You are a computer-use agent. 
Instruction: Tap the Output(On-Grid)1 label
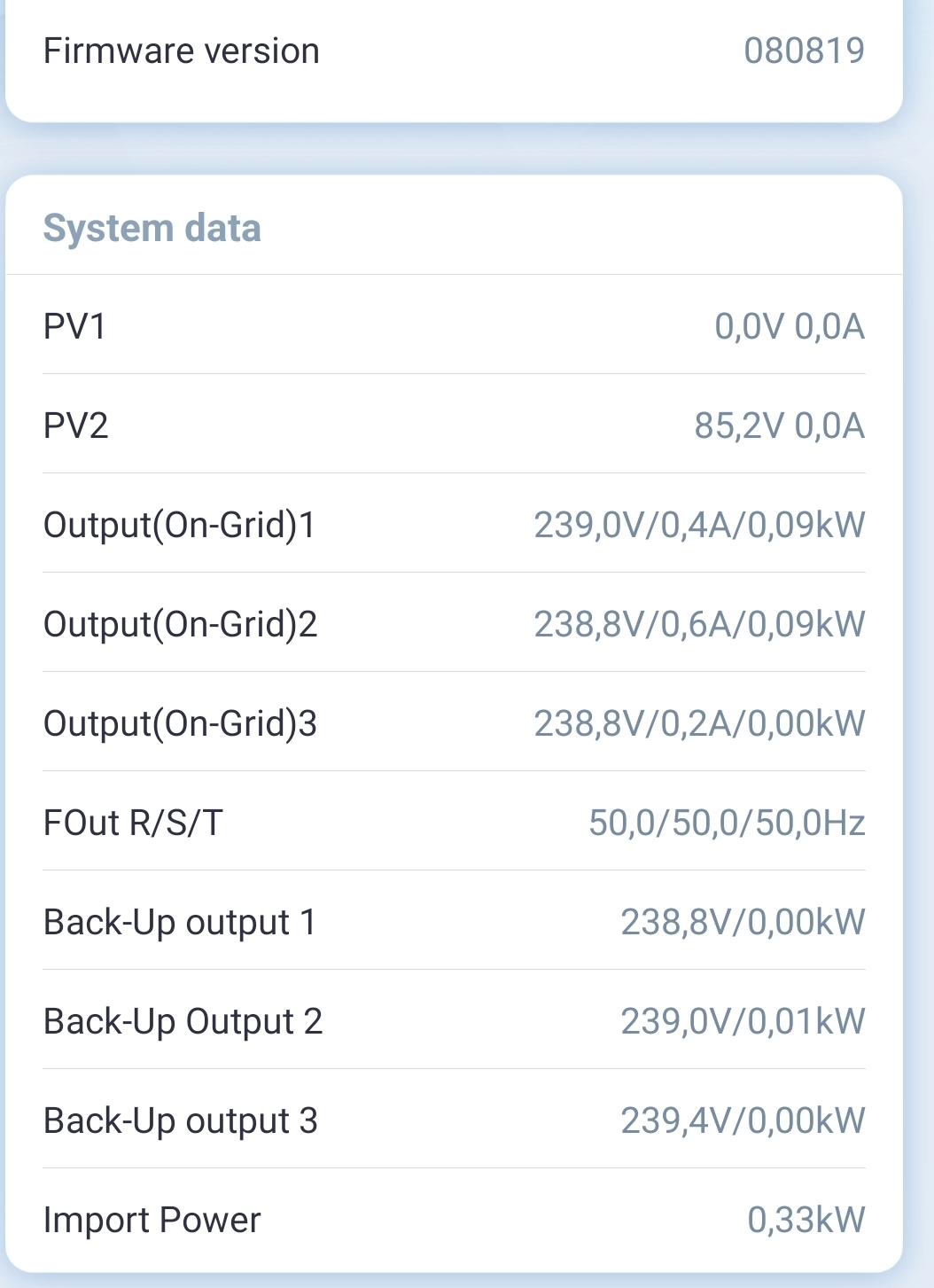pos(179,525)
